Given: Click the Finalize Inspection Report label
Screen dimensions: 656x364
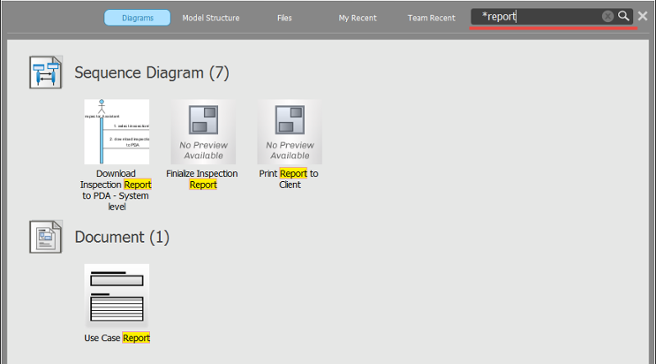Looking at the screenshot, I should pyautogui.click(x=202, y=179).
